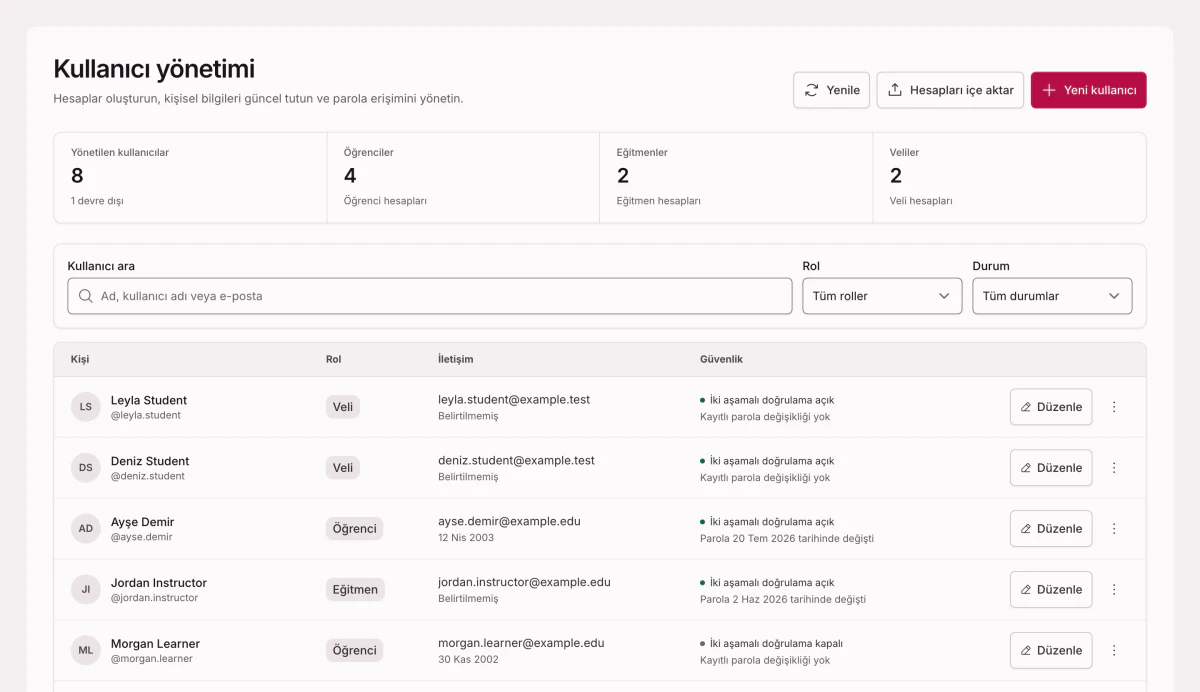Focus the Kullanıcı ara search field
The height and width of the screenshot is (692, 1200).
click(430, 296)
